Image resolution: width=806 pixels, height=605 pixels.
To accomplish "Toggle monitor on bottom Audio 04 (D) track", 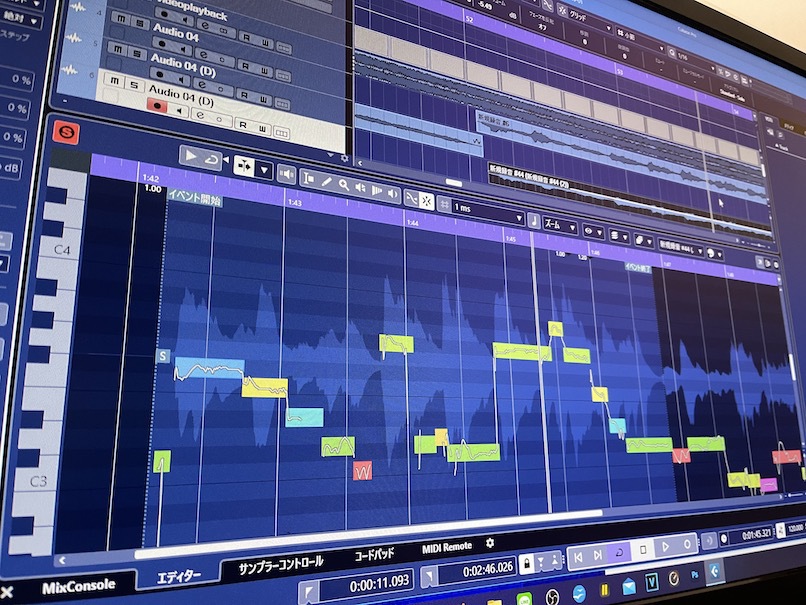I will [x=178, y=110].
